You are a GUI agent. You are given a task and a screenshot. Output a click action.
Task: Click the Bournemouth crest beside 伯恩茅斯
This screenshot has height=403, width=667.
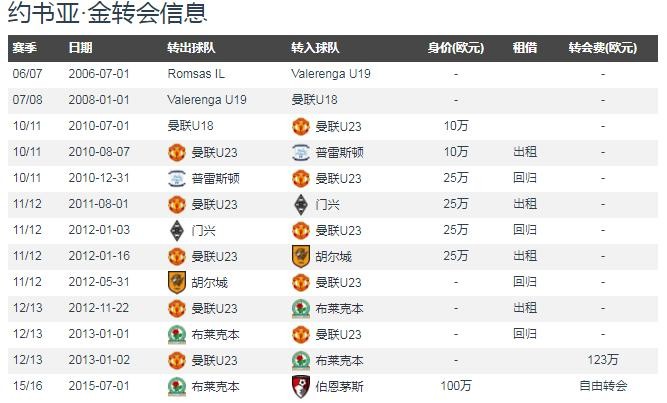(x=301, y=386)
